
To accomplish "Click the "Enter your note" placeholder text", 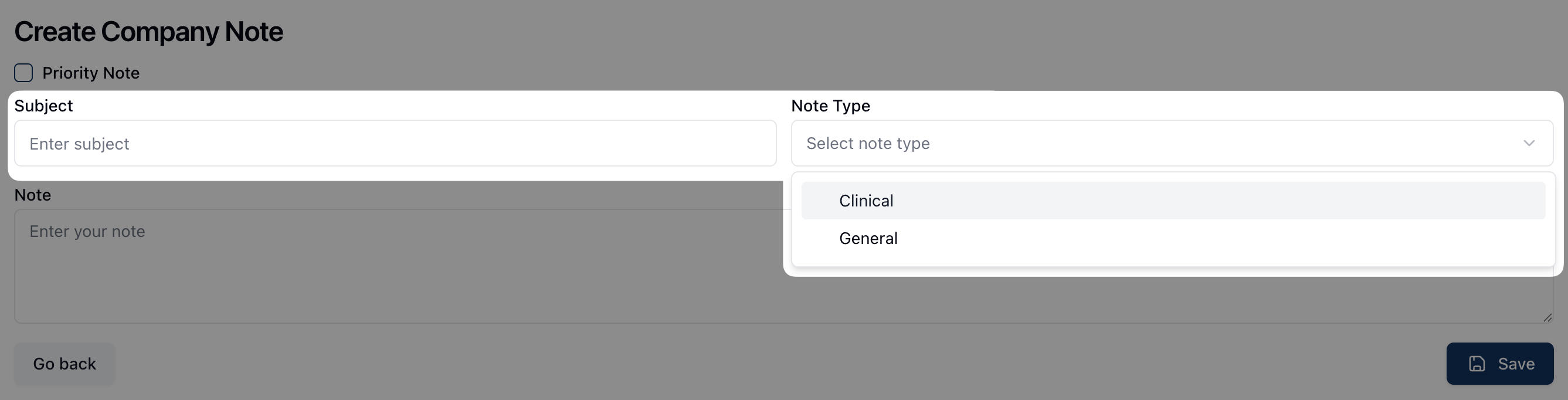I will (x=87, y=231).
